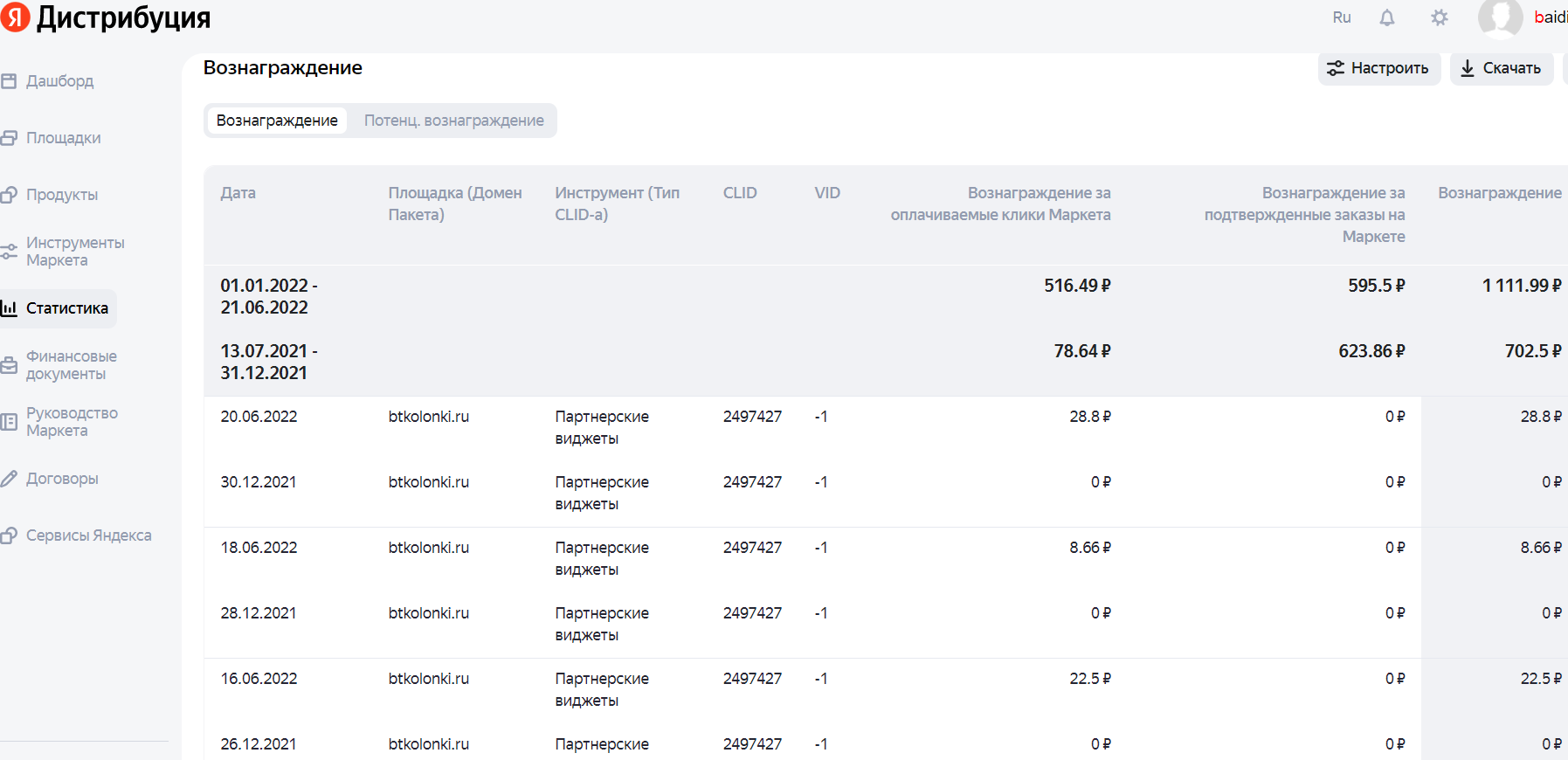This screenshot has width=1568, height=760.
Task: Click the Дистрибуция title link
Action: tap(123, 17)
